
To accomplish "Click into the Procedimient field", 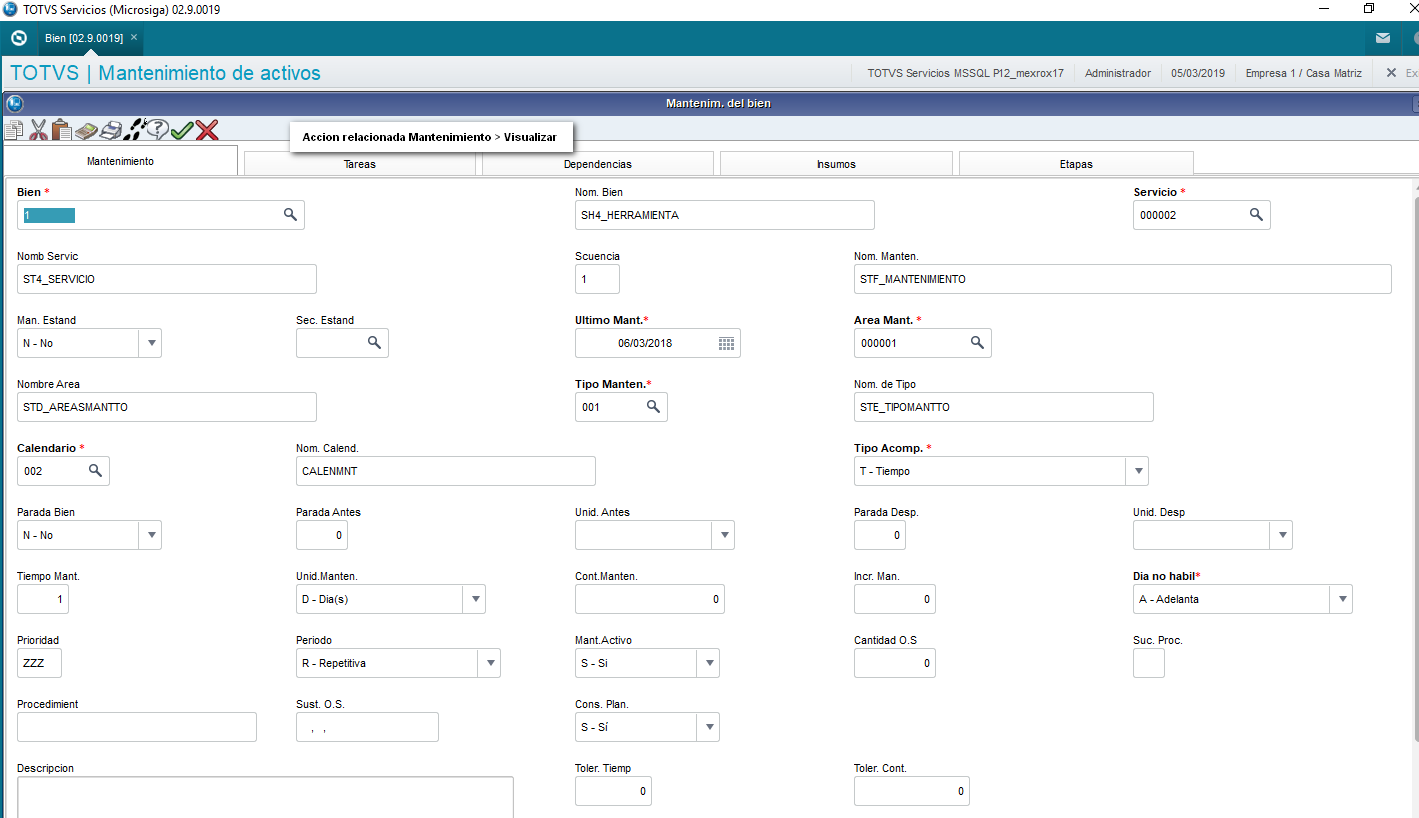I will [x=137, y=727].
